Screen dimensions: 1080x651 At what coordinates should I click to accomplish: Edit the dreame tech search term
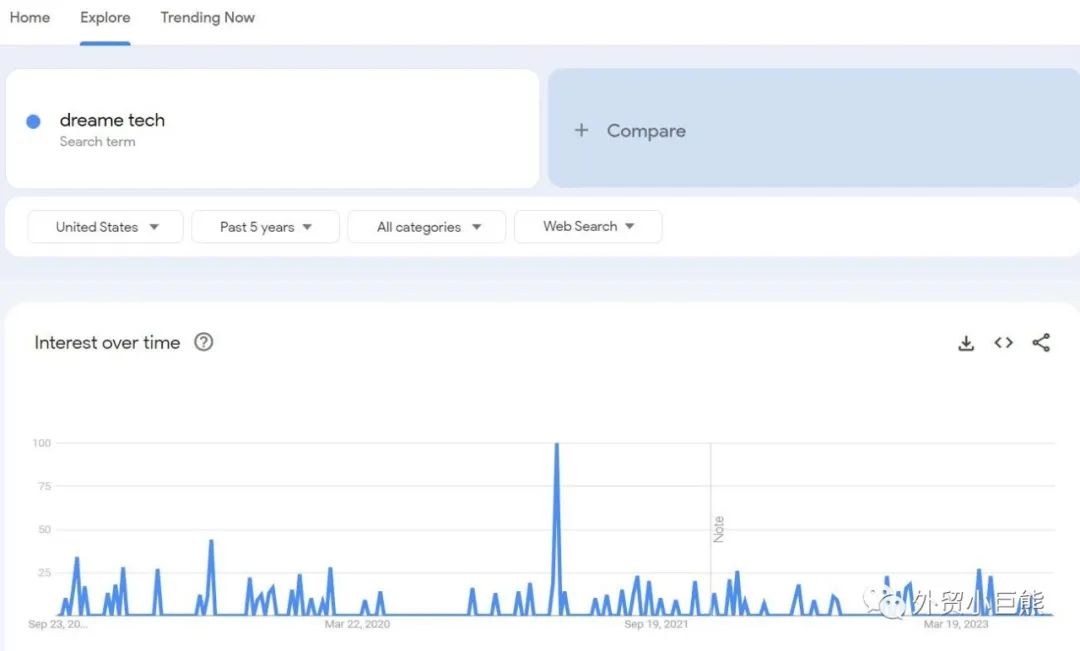[x=112, y=120]
